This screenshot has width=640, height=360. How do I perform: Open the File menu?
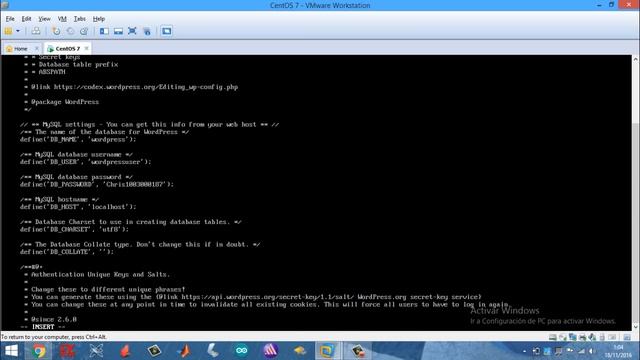click(x=10, y=19)
